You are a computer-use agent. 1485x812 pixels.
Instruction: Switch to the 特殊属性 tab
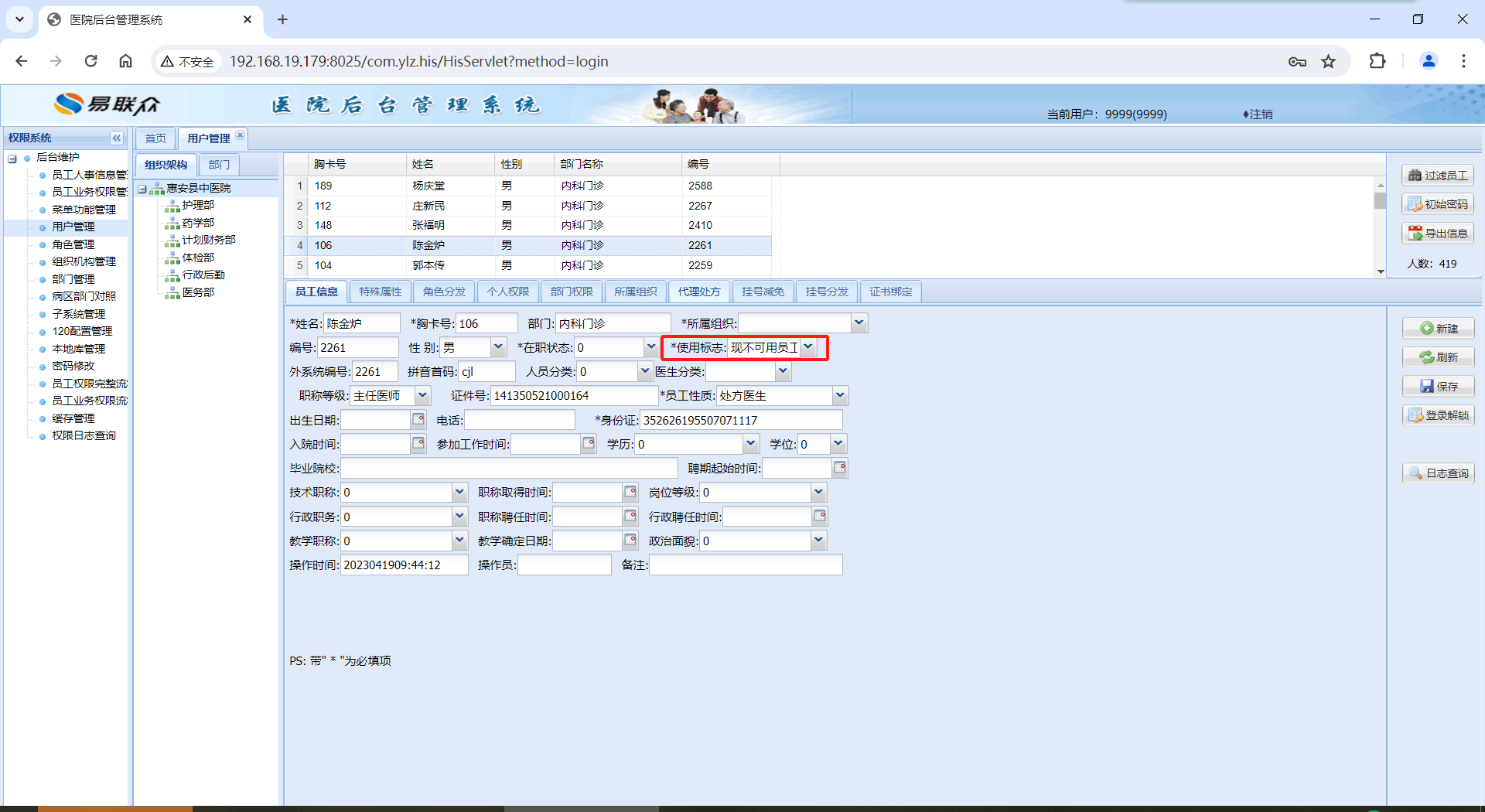[x=381, y=292]
